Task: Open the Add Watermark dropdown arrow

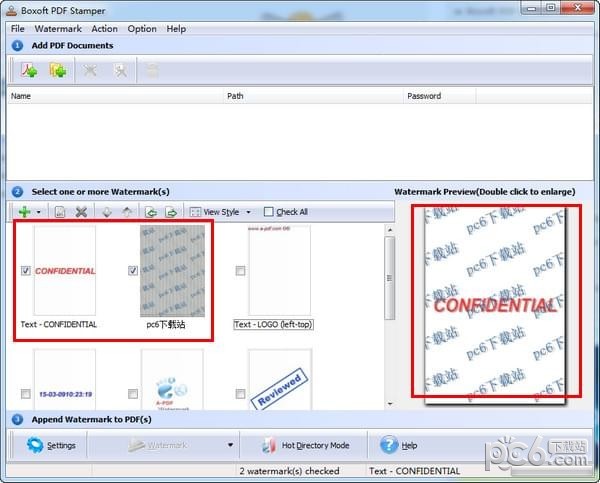Action: [39, 212]
